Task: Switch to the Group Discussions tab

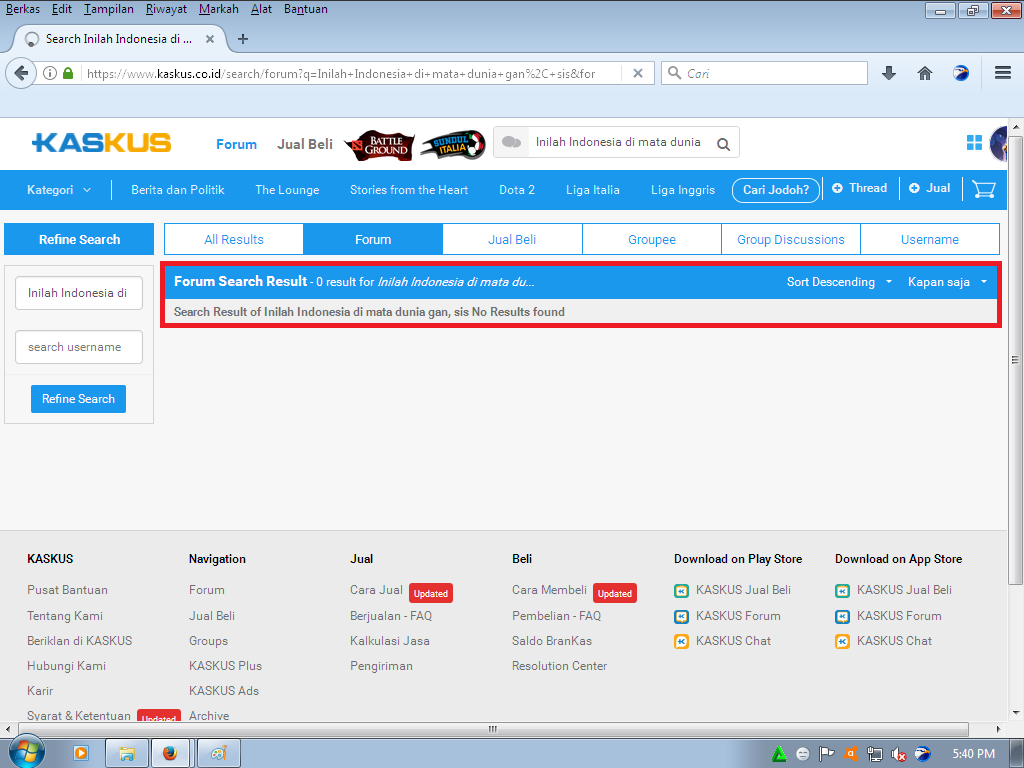Action: [791, 240]
